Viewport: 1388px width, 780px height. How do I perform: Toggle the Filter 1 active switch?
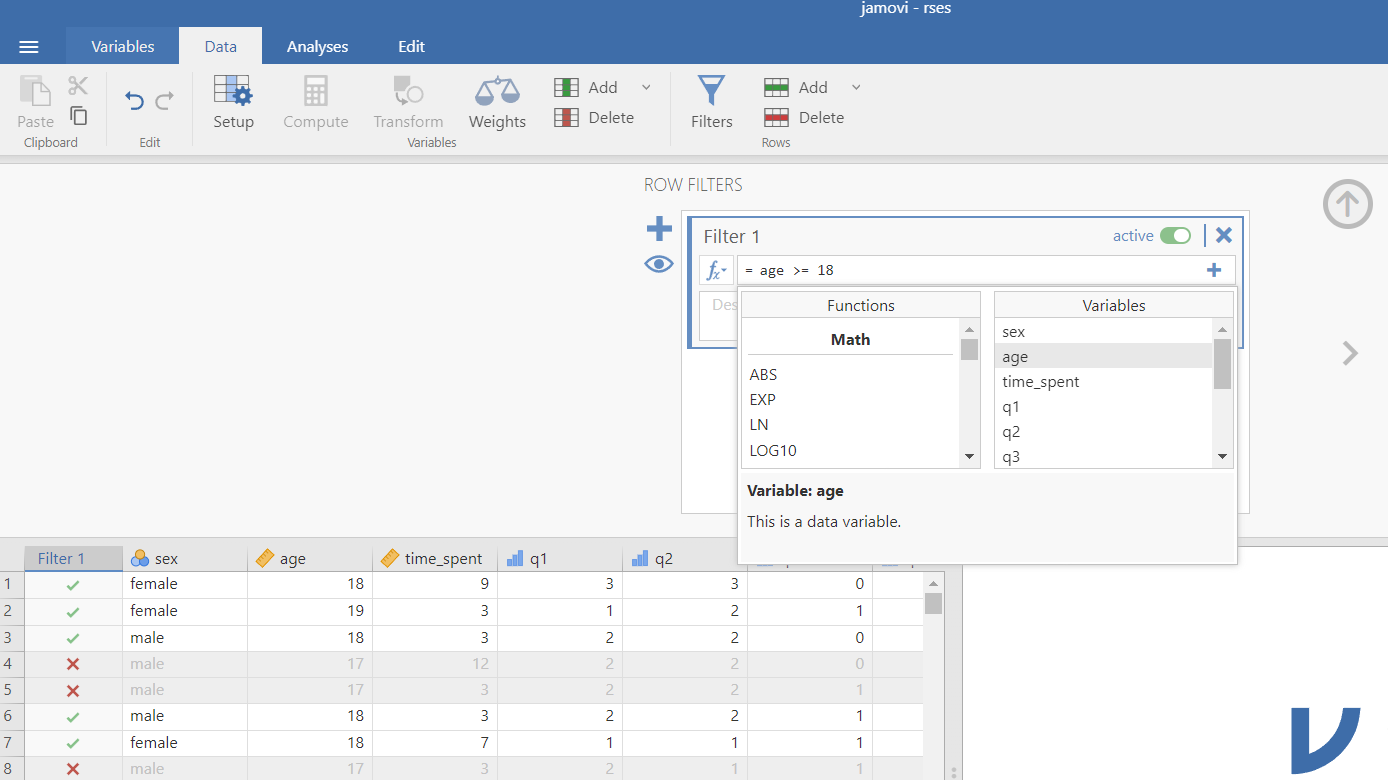click(1175, 236)
